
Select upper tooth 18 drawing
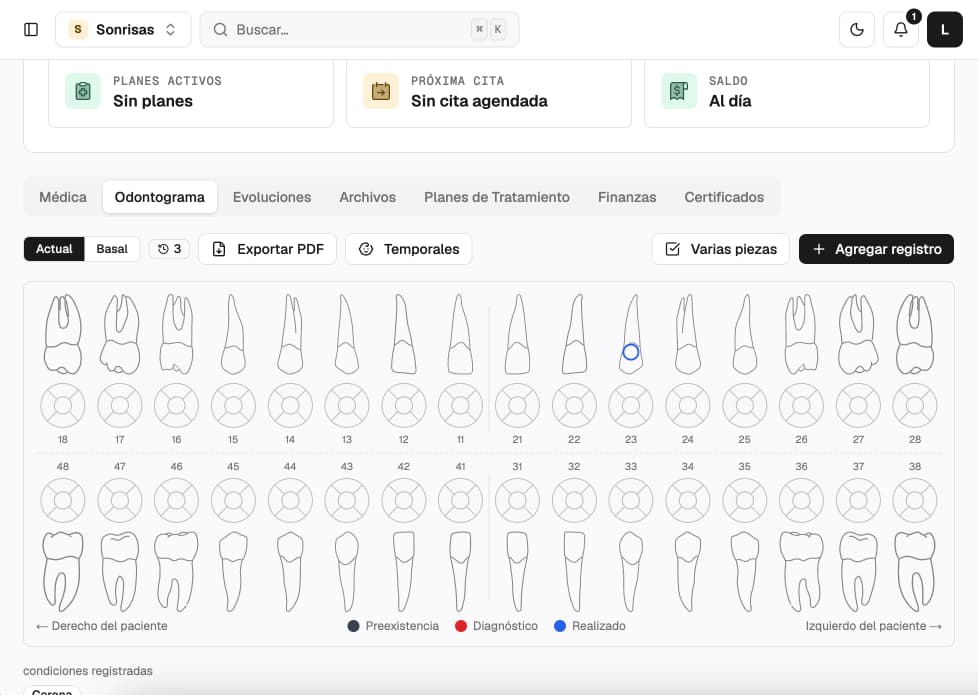coord(63,334)
